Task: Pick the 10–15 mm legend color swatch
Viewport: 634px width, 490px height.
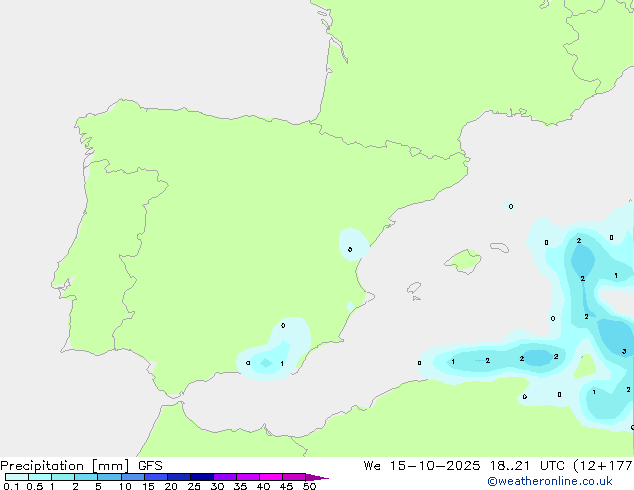Action: pos(133,477)
